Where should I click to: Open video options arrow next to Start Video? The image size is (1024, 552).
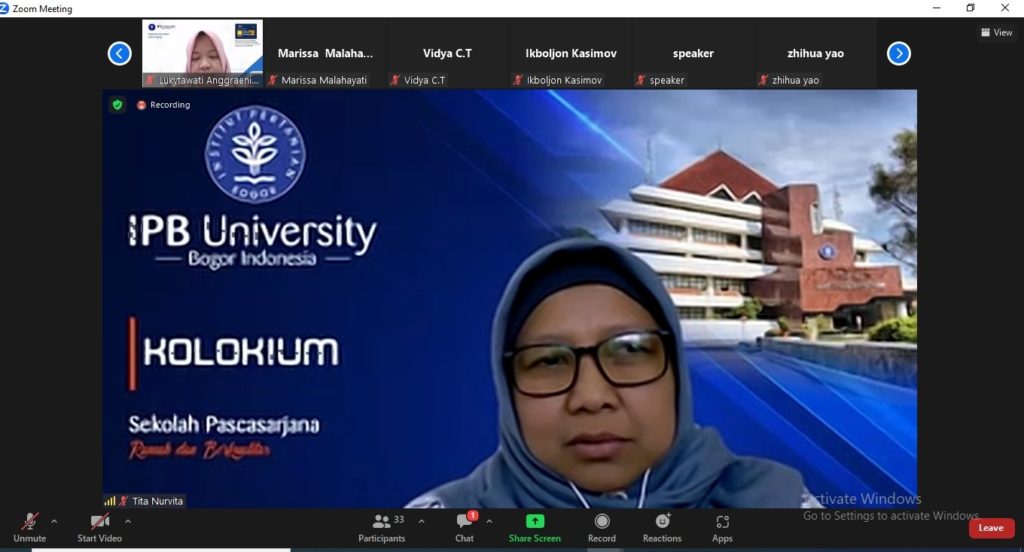tap(128, 521)
